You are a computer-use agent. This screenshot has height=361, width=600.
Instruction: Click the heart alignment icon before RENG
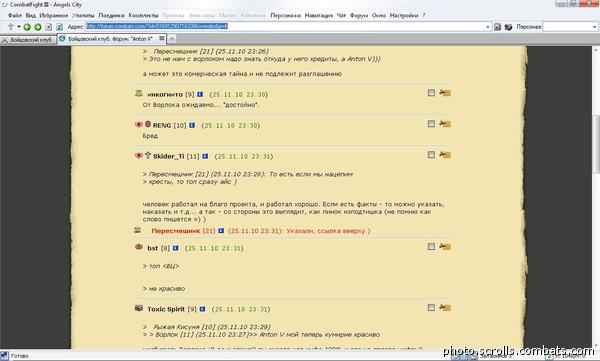click(139, 124)
